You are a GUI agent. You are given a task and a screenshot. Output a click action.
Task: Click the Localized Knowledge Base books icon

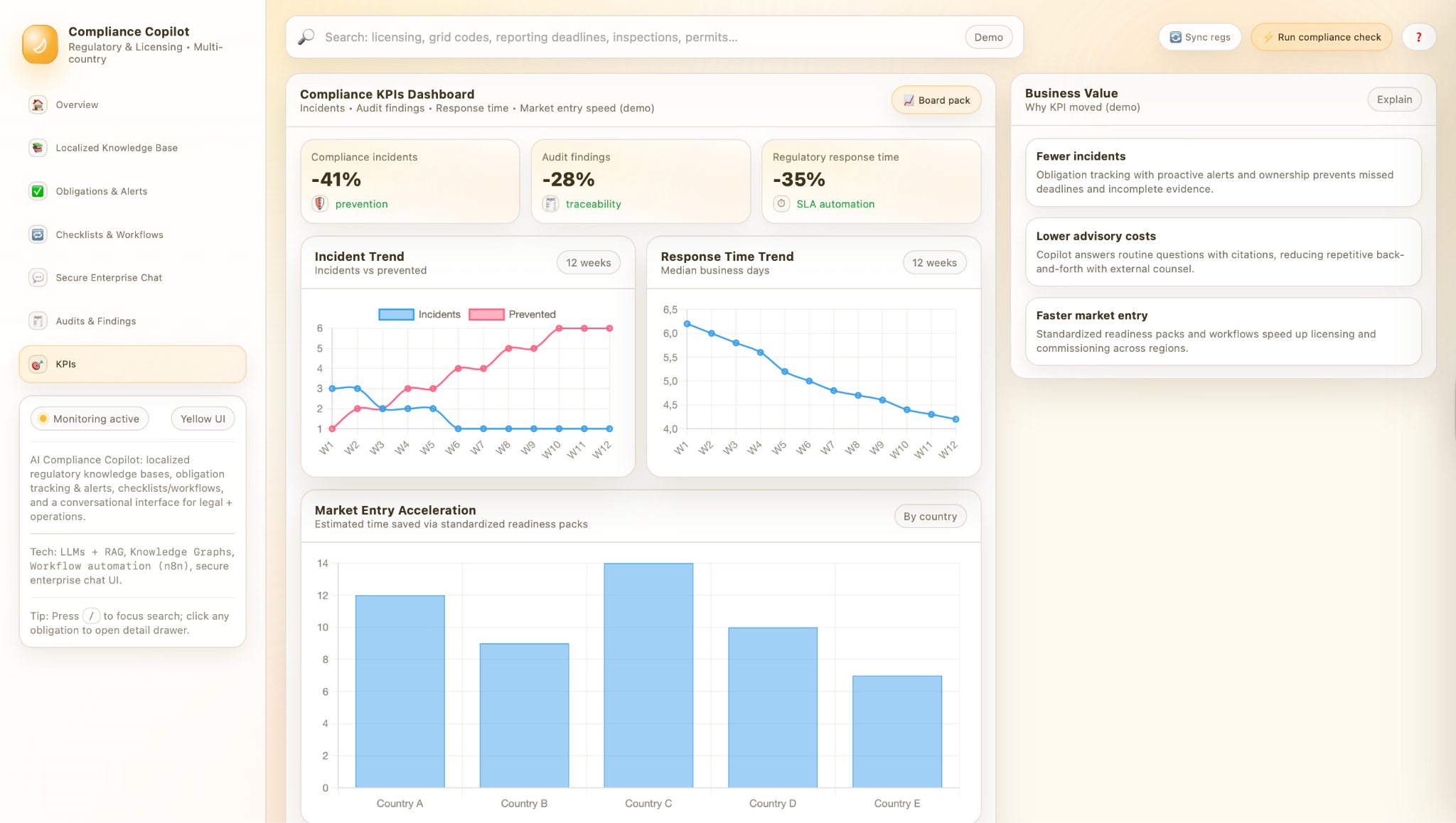(x=38, y=148)
